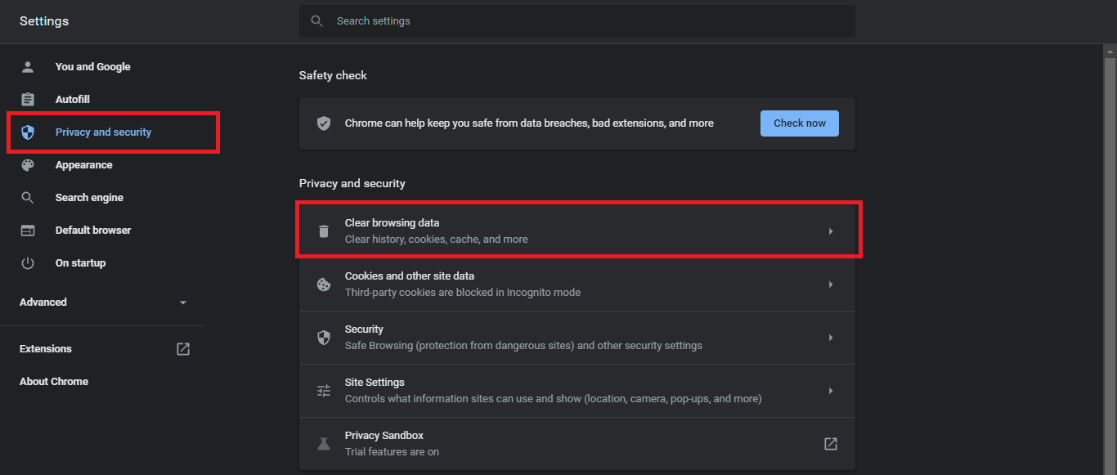Image resolution: width=1117 pixels, height=475 pixels.
Task: Open Clear browsing data chevron arrow
Action: coord(831,231)
